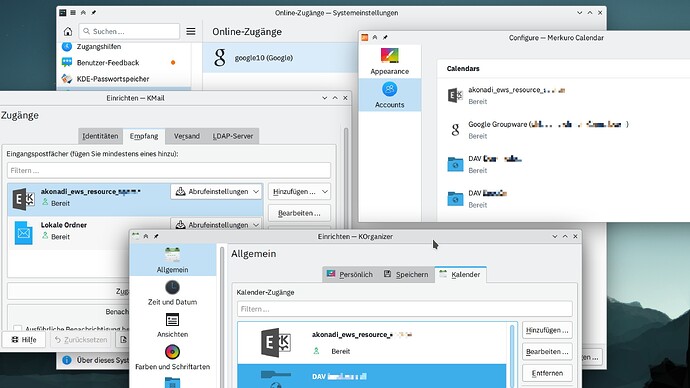The width and height of the screenshot is (690, 388).
Task: Open Allgemein section in KOrganizer sidebar
Action: 172,260
